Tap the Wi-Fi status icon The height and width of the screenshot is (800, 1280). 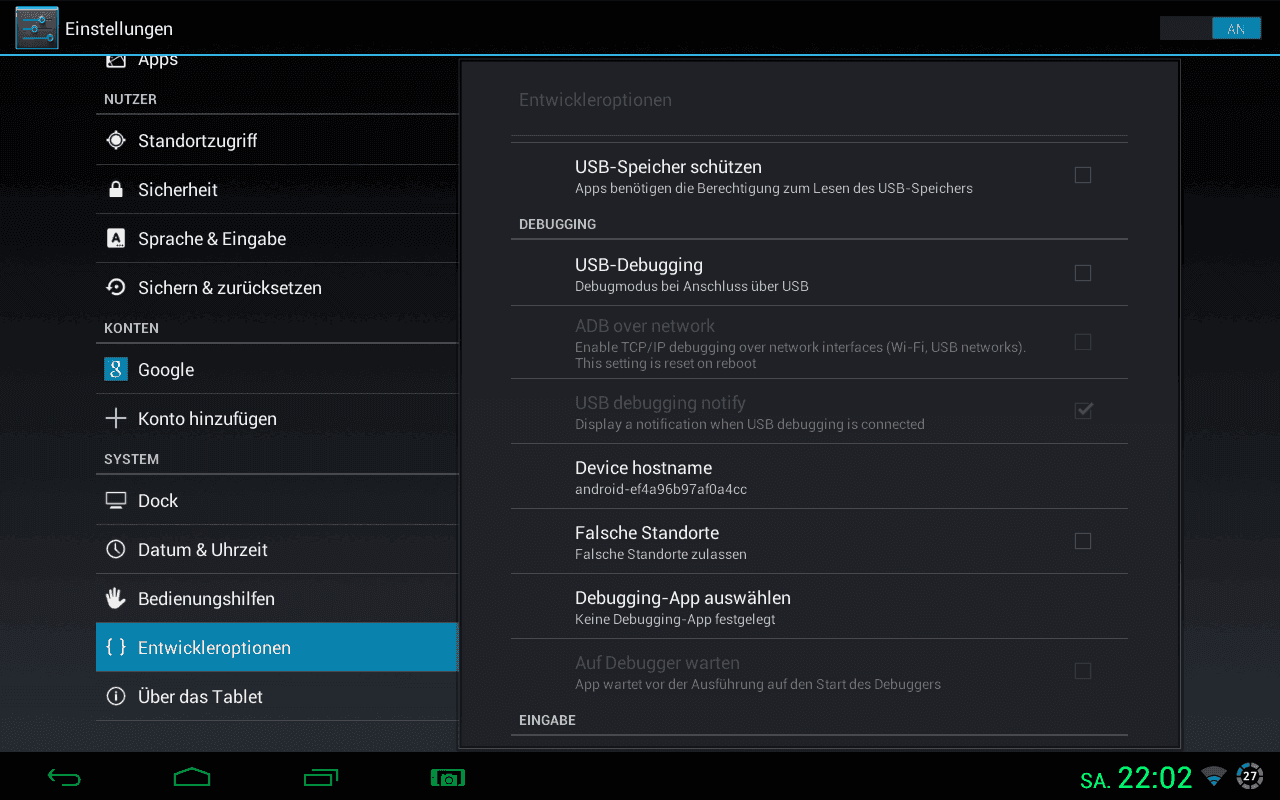[x=1214, y=776]
